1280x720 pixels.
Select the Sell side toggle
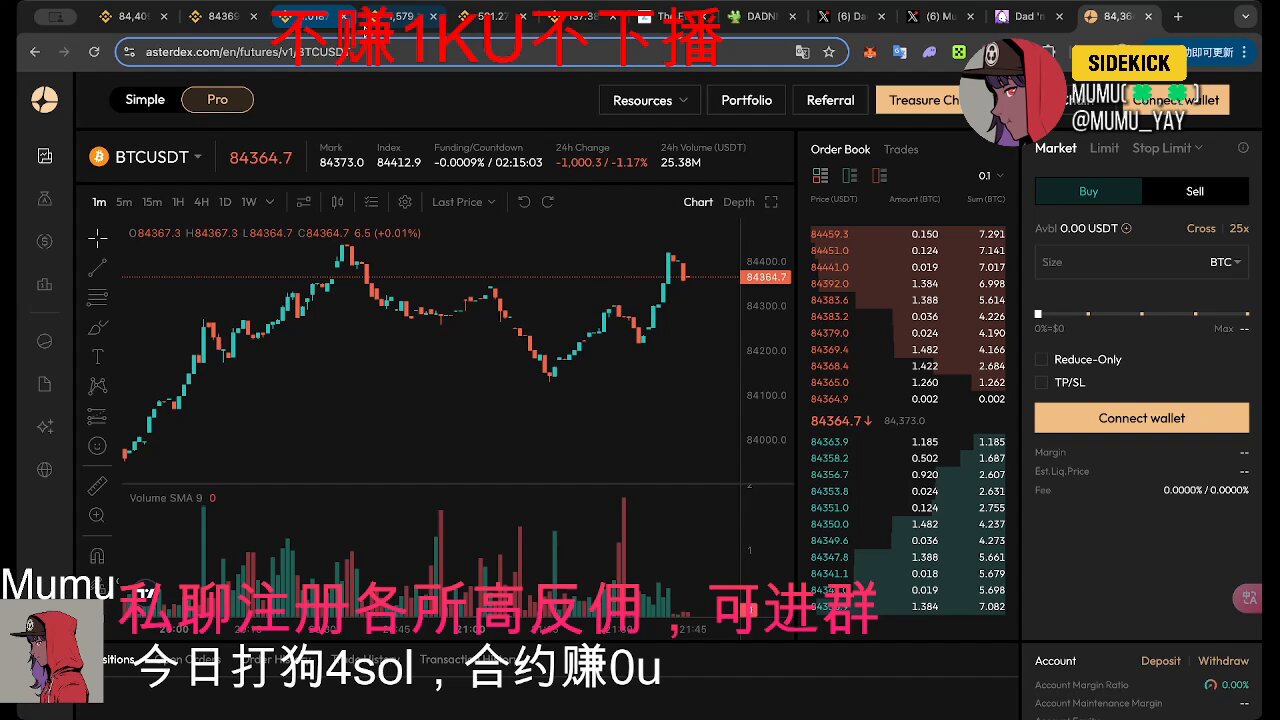tap(1195, 191)
